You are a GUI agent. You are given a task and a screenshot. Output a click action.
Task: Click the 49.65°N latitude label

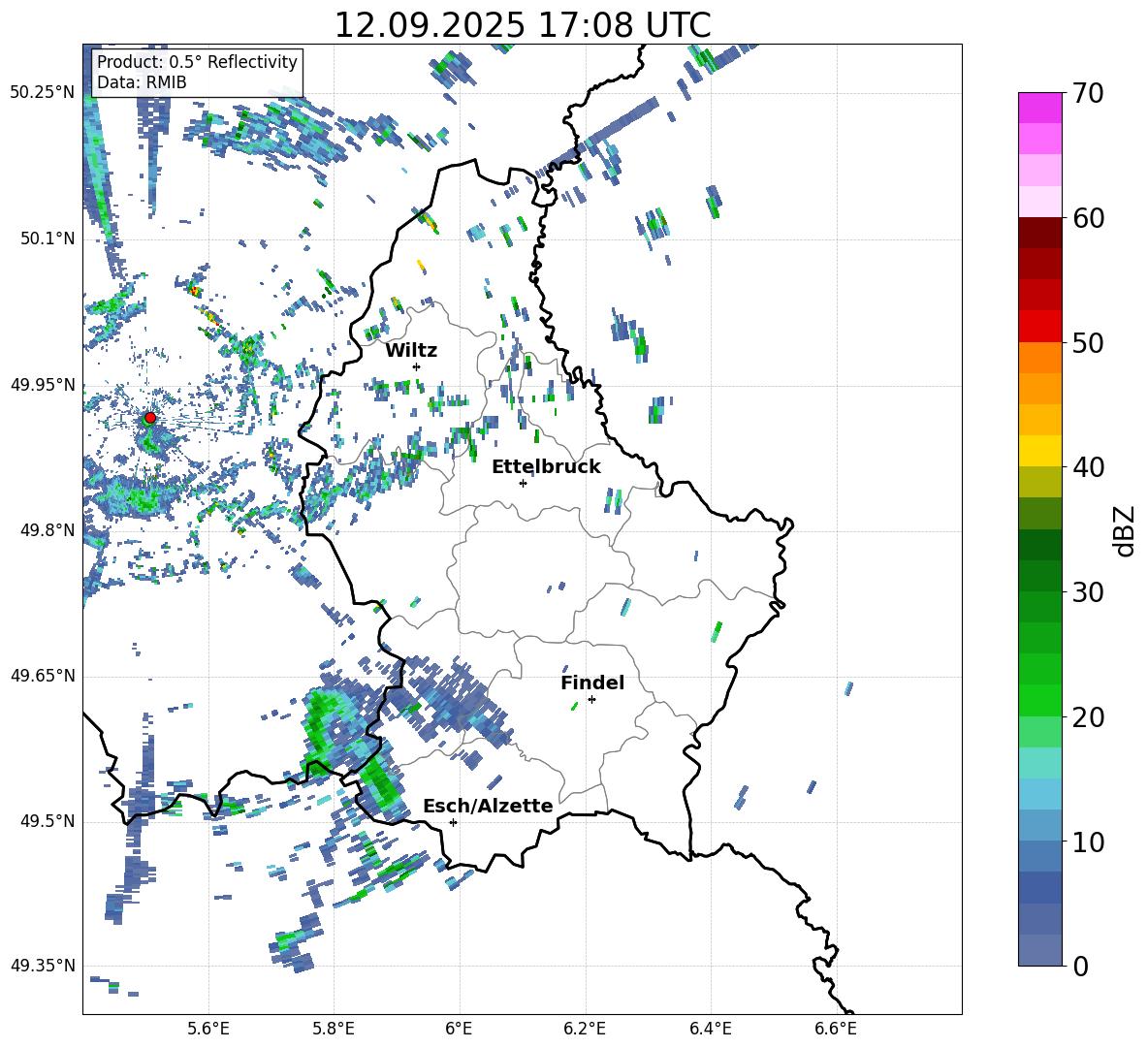[43, 676]
